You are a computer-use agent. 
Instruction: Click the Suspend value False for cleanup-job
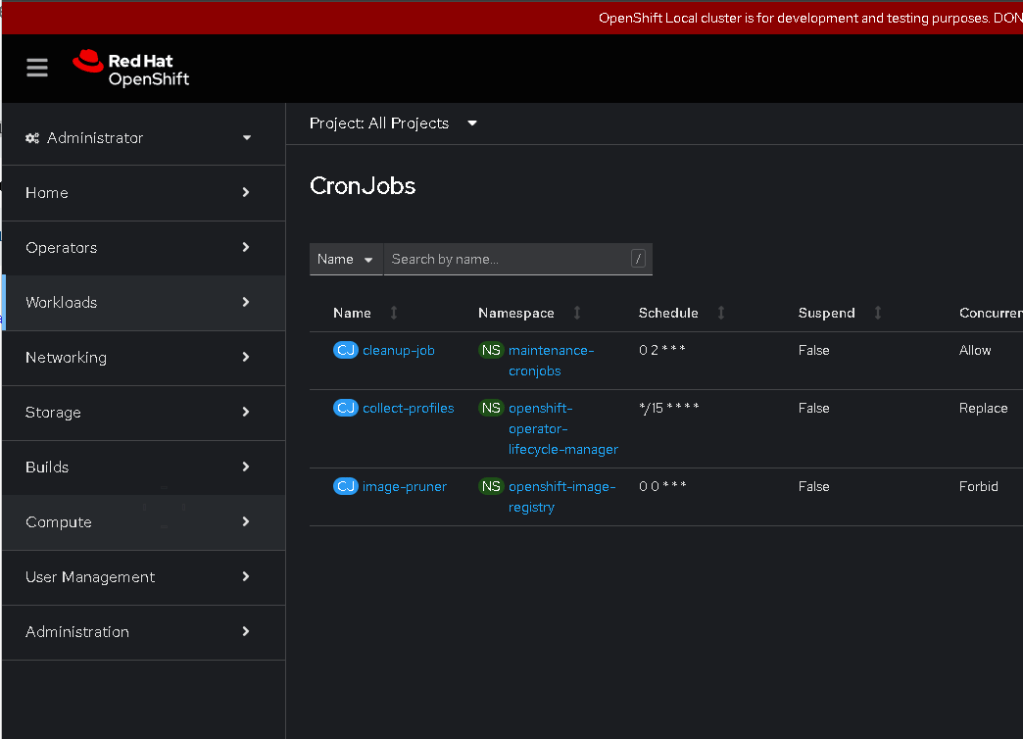click(x=814, y=350)
